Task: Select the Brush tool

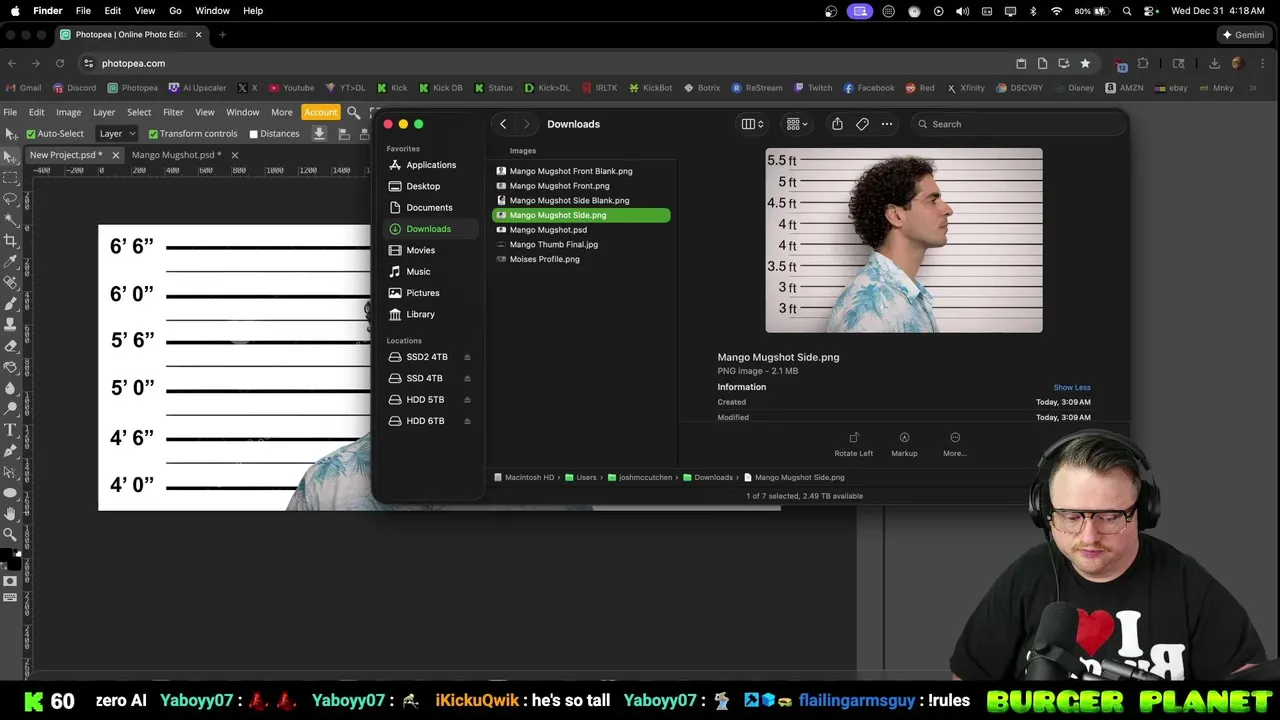Action: tap(10, 304)
